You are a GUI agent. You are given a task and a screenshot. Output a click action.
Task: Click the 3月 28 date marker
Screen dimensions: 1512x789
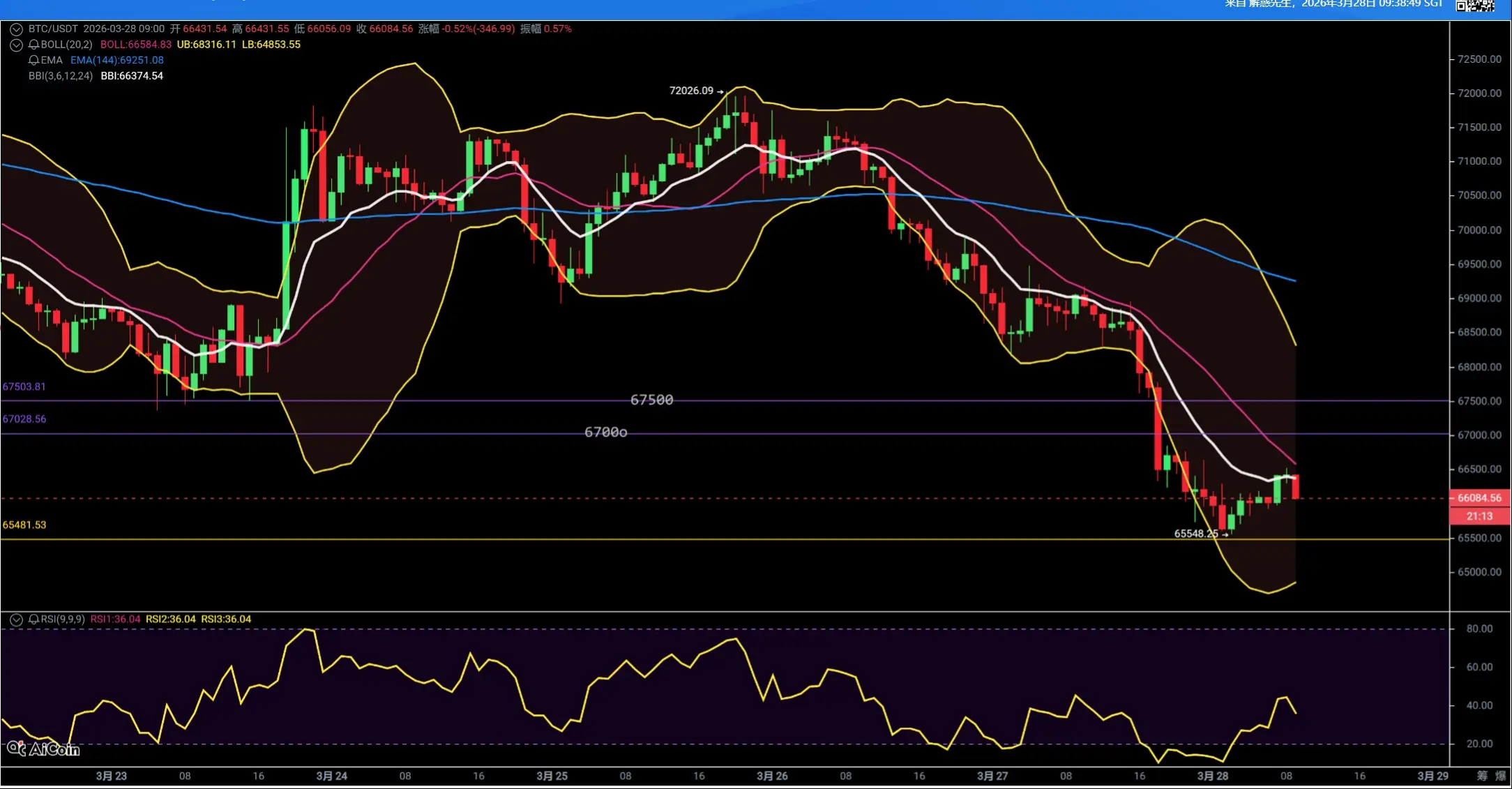[x=1212, y=776]
